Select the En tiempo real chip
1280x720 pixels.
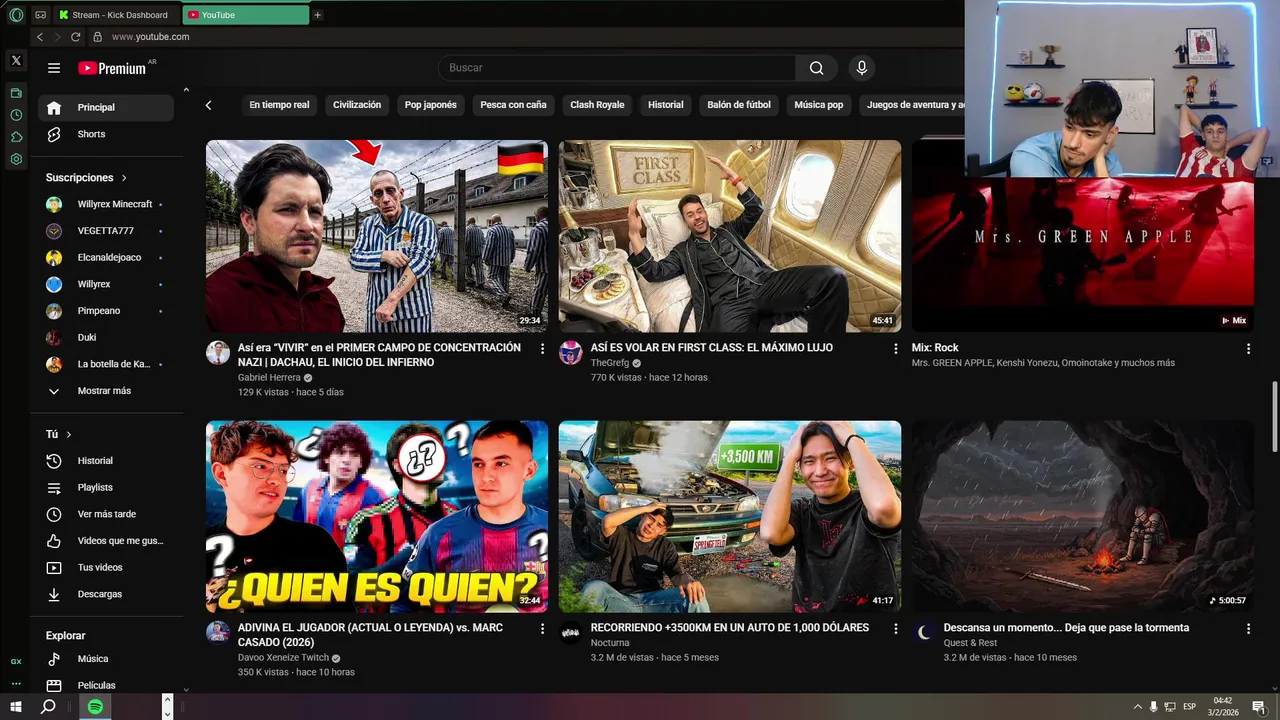pyautogui.click(x=279, y=105)
